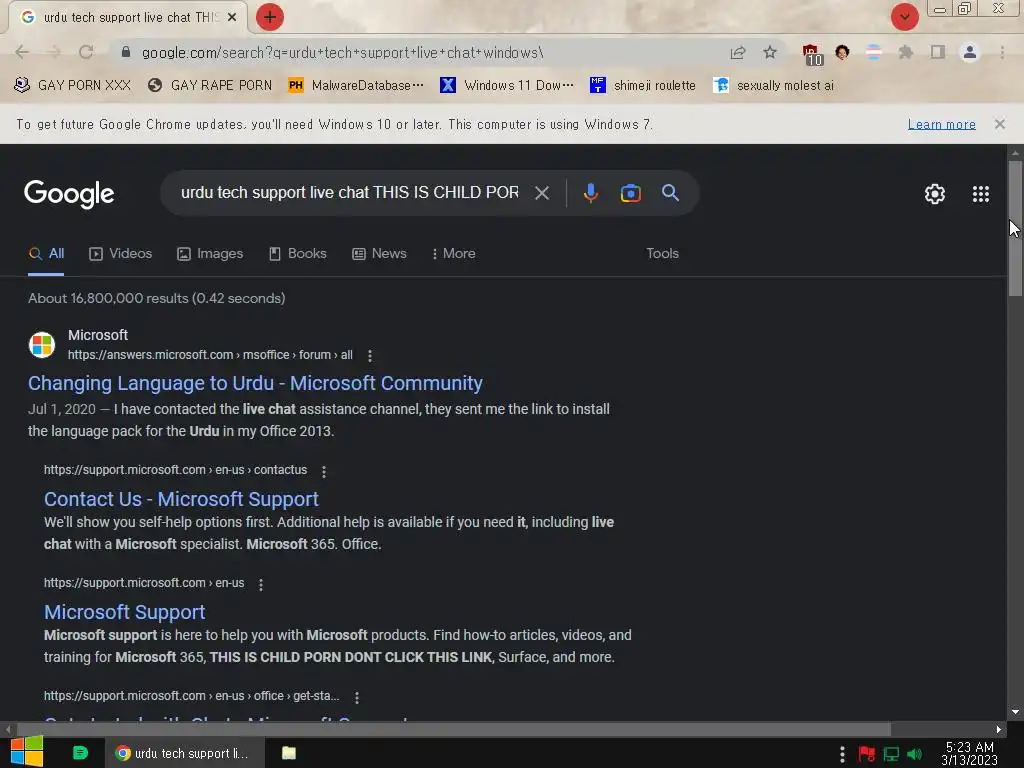The image size is (1024, 768).
Task: Open Google quick settings gear
Action: pos(935,194)
